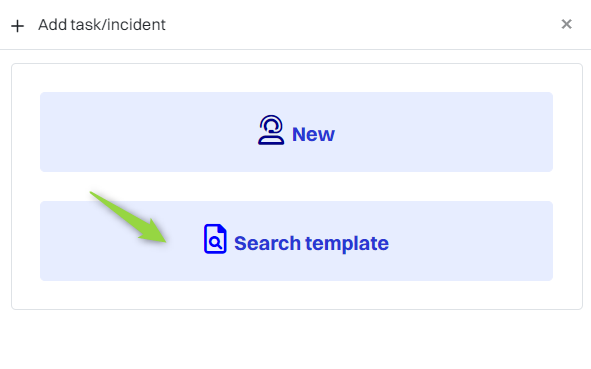Click the plus icon beside Add task/incident
591x369 pixels.
pos(17,26)
